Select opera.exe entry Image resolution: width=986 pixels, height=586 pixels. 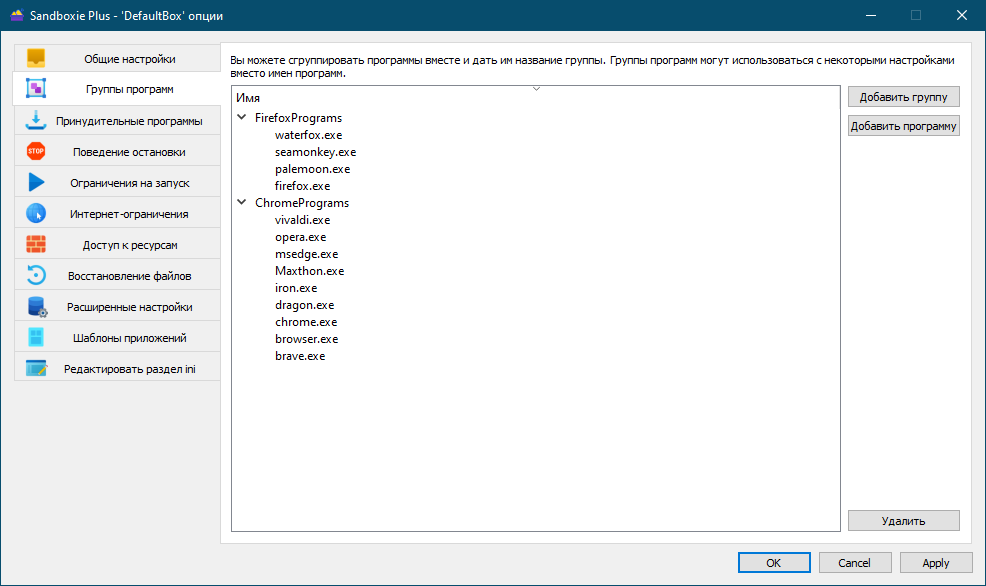(301, 236)
